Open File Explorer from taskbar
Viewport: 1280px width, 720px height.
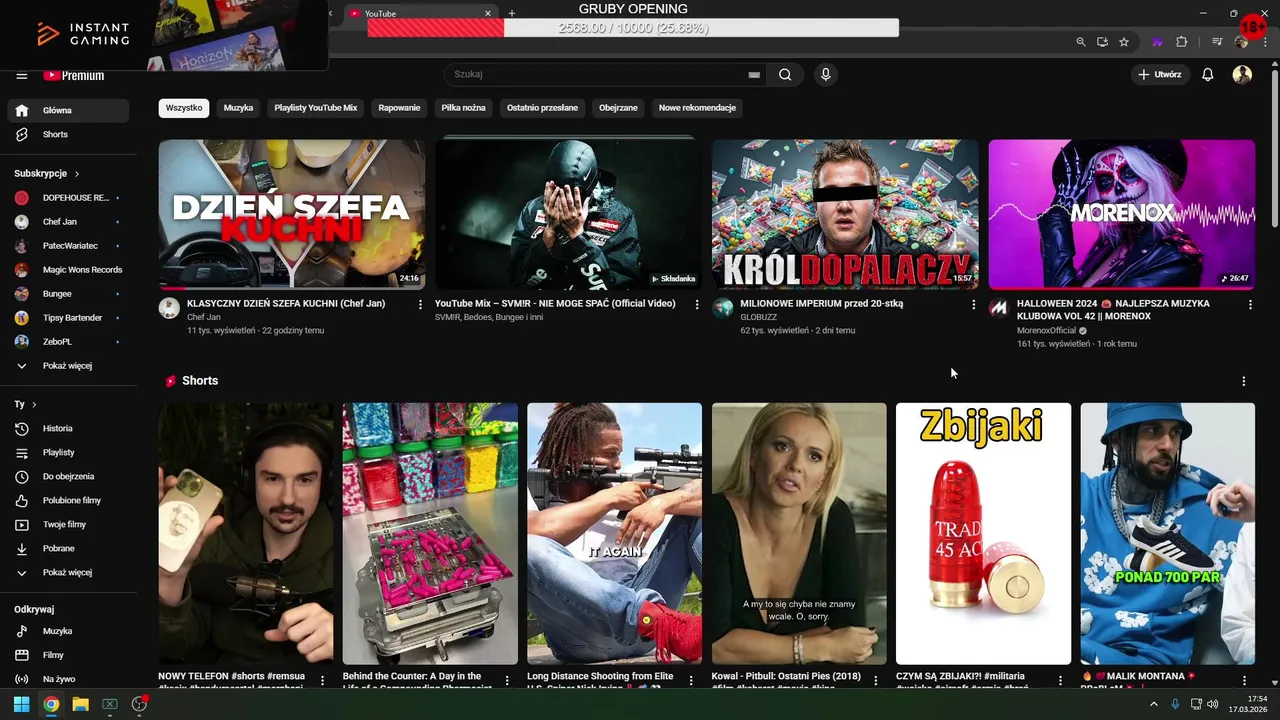tap(80, 704)
